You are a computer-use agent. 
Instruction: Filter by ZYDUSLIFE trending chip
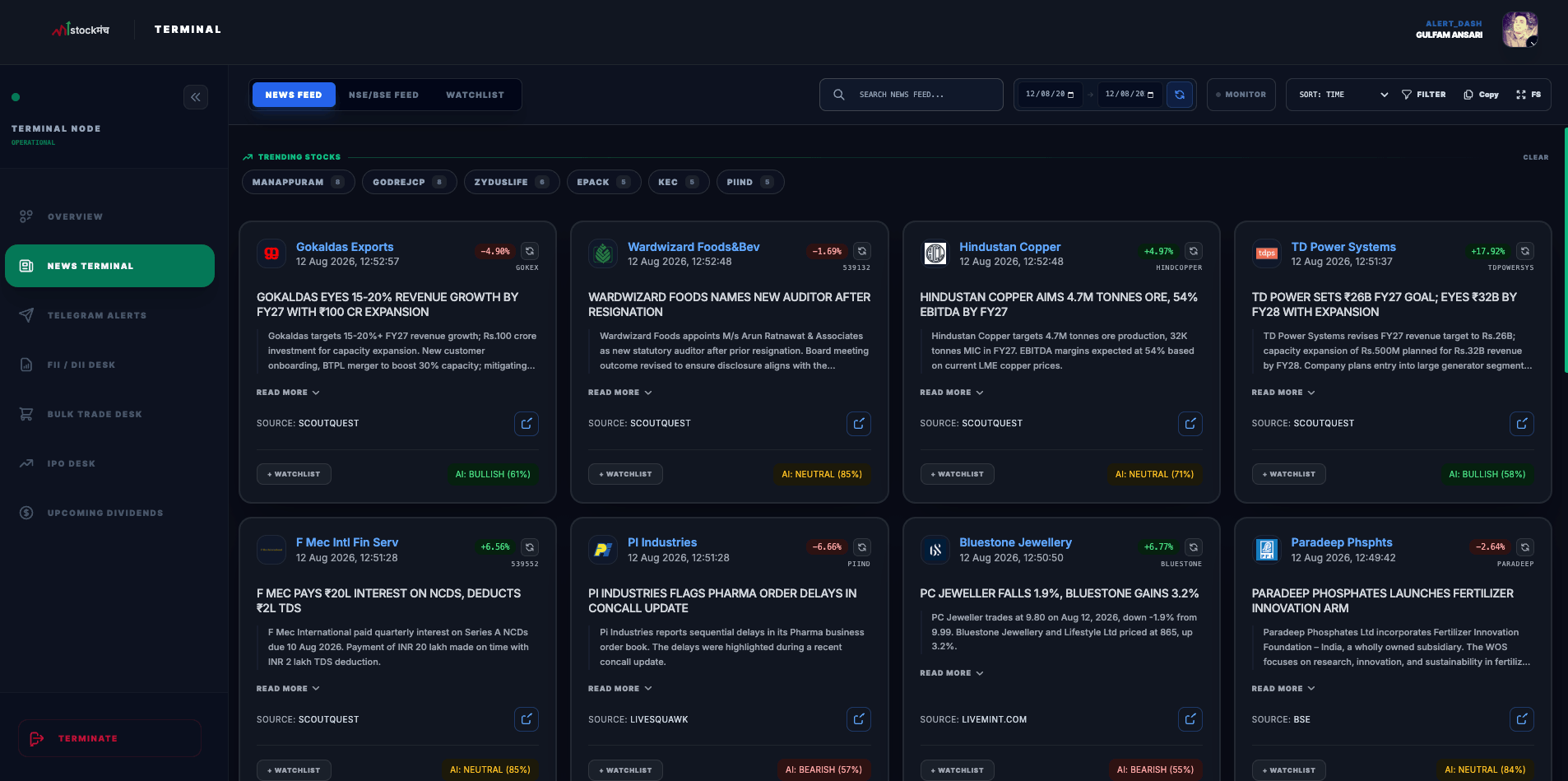click(512, 182)
